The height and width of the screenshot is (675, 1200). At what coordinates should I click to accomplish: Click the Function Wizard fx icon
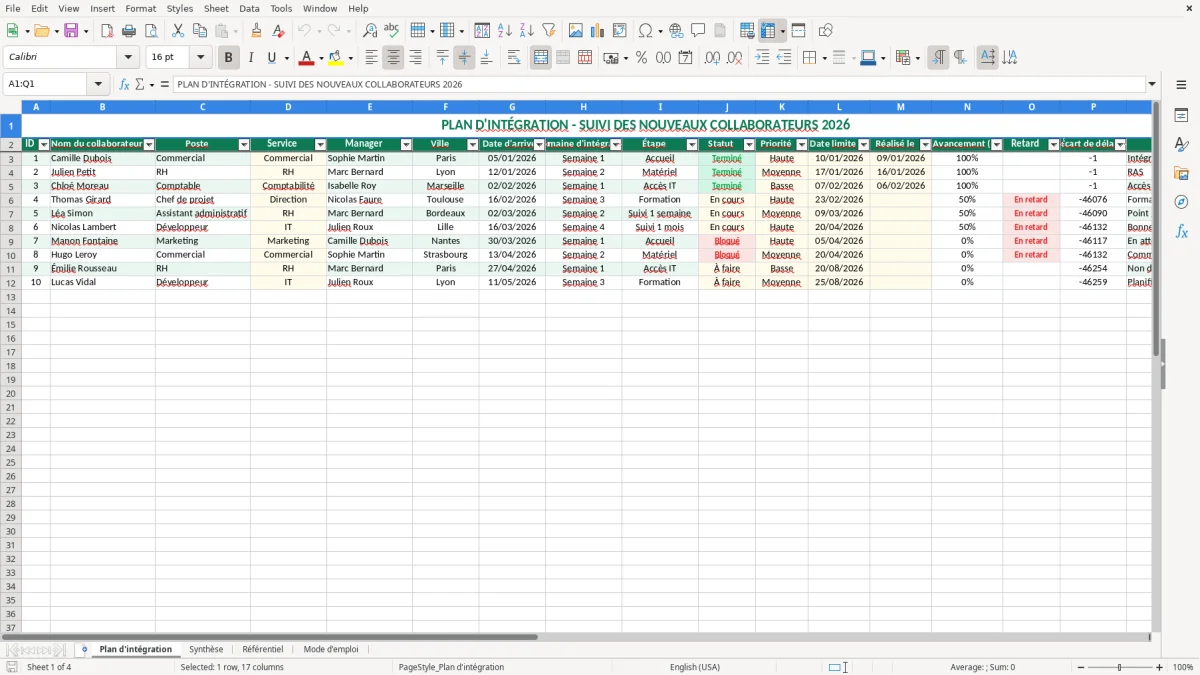(125, 84)
